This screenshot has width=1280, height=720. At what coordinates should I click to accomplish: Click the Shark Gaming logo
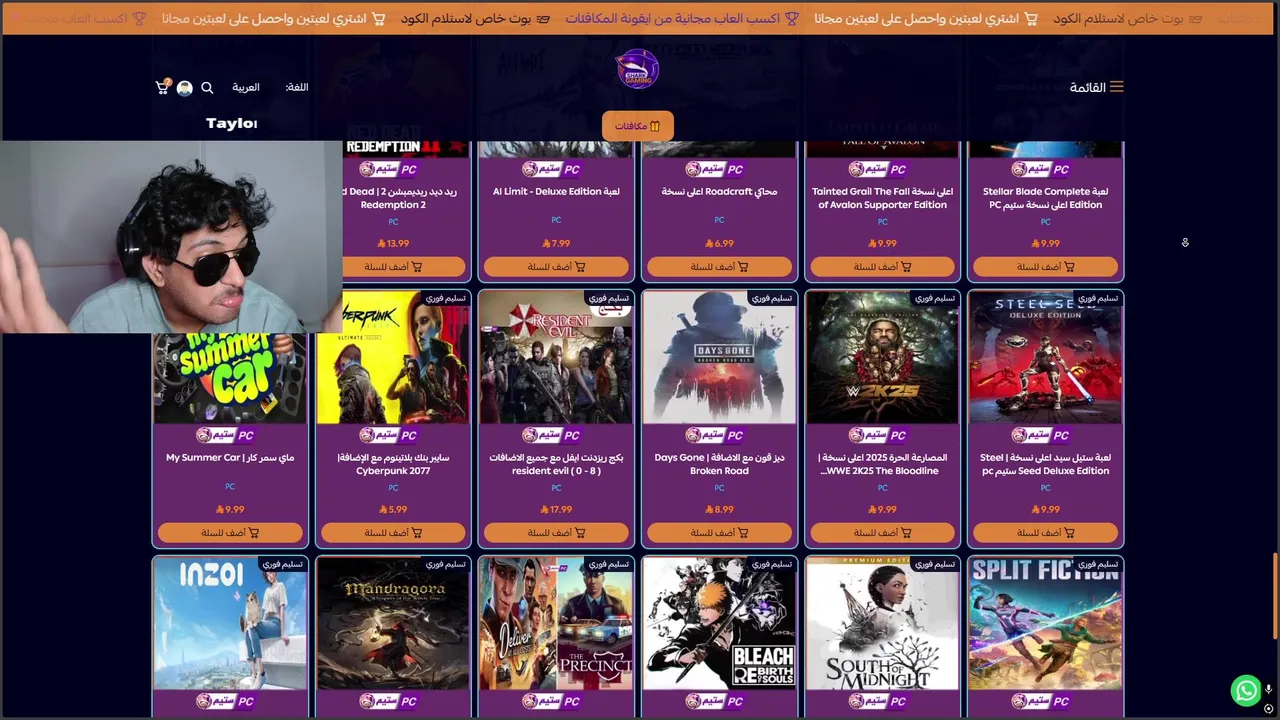tap(638, 69)
